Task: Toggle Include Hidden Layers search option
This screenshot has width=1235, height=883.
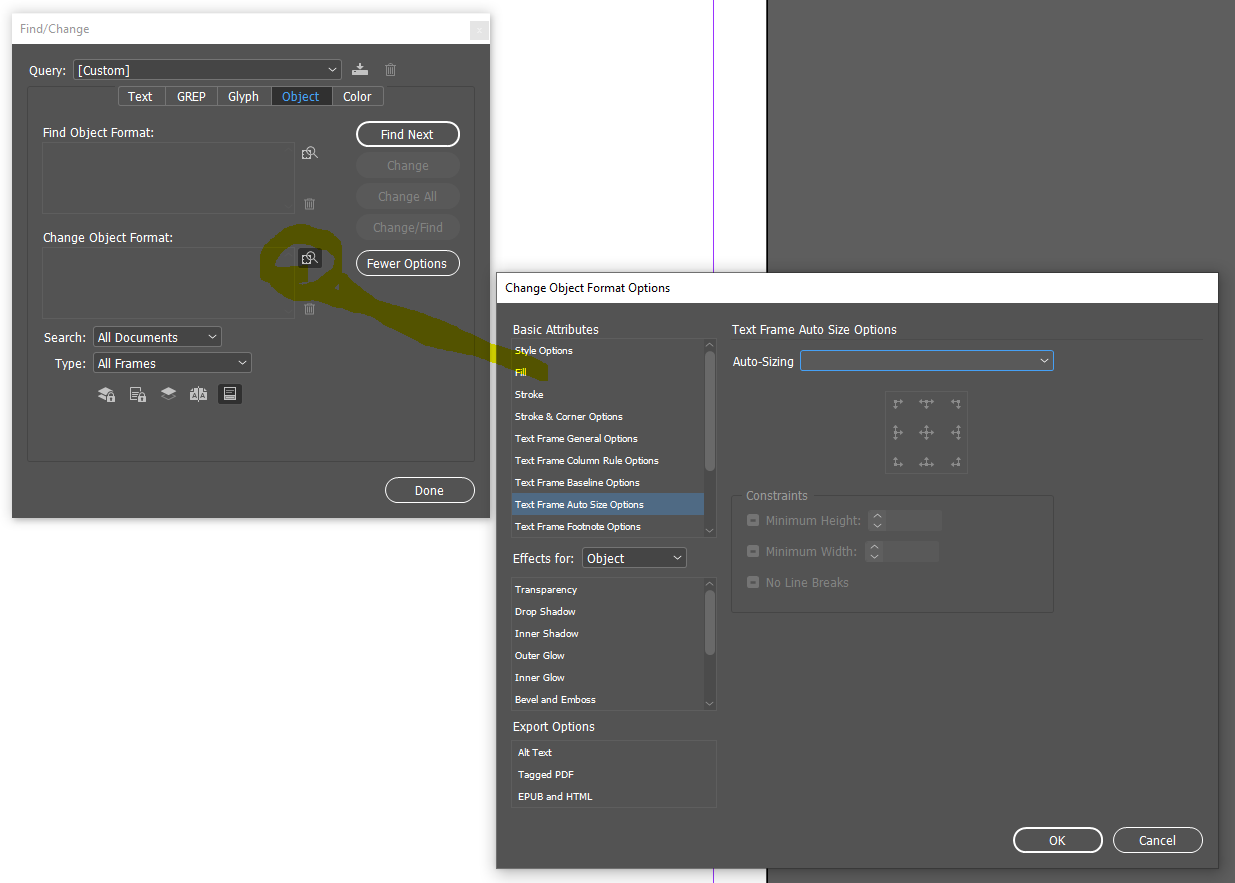Action: click(168, 393)
